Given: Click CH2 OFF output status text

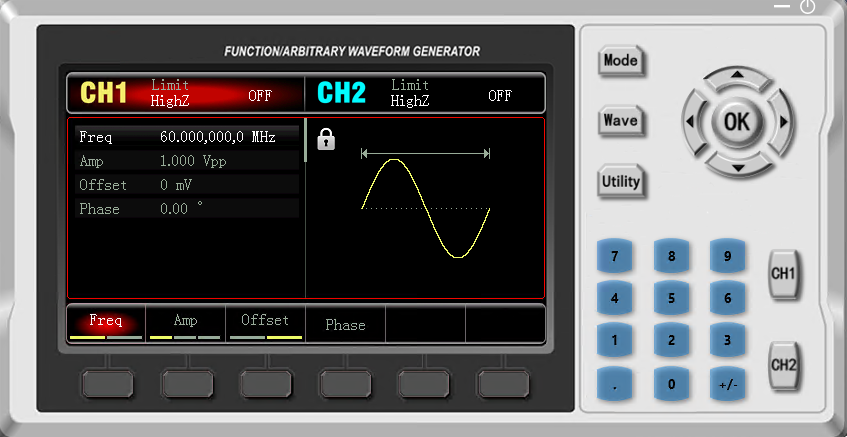Looking at the screenshot, I should [500, 96].
